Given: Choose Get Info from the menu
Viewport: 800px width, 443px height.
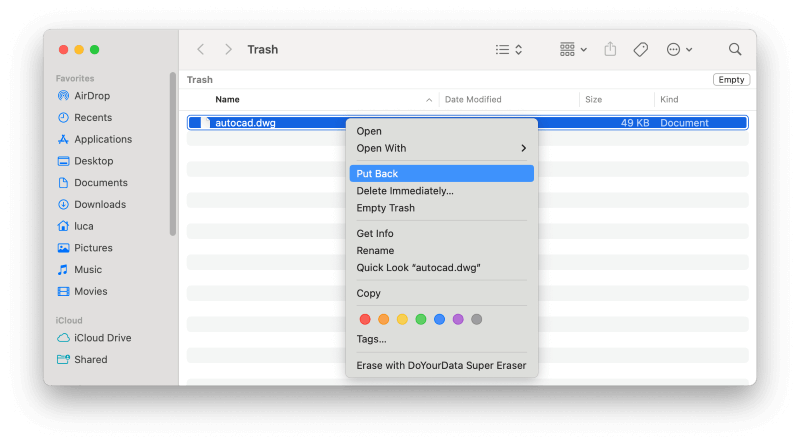Looking at the screenshot, I should tap(442, 233).
